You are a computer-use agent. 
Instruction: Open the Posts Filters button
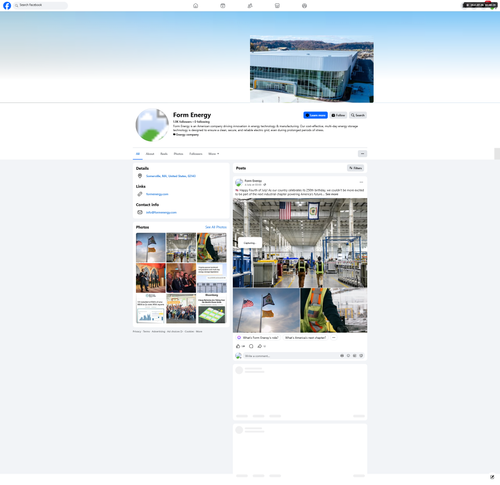(356, 168)
